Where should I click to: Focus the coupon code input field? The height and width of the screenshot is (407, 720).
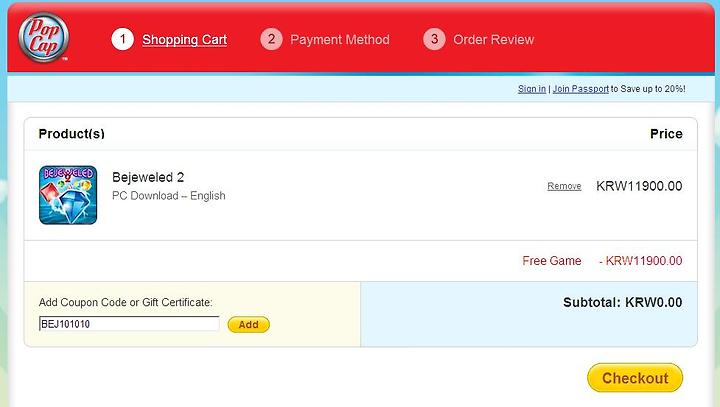pos(129,324)
